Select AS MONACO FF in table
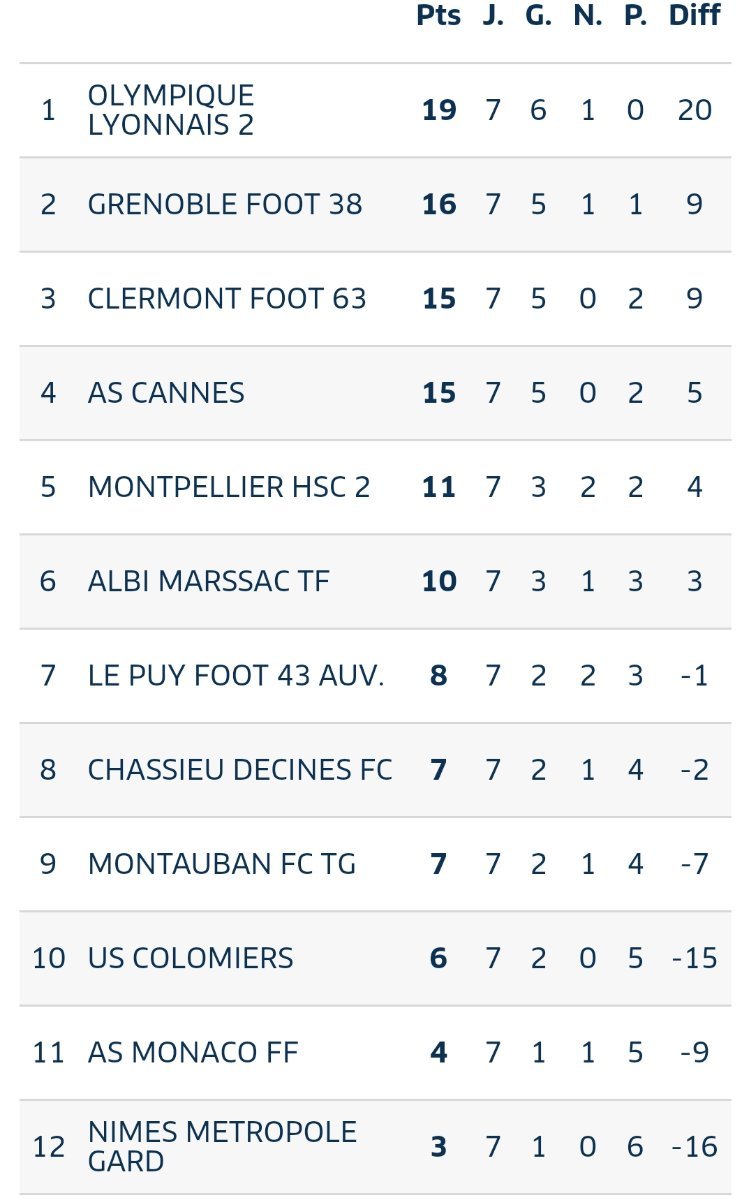Image resolution: width=742 pixels, height=1200 pixels. click(x=193, y=1052)
